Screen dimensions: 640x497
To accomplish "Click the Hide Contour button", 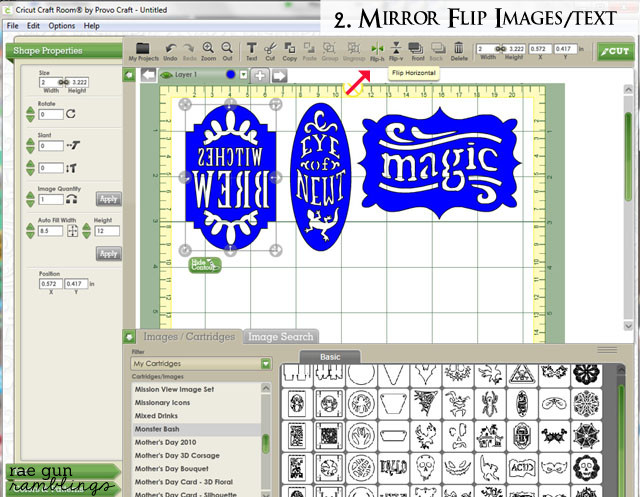I will tap(205, 265).
